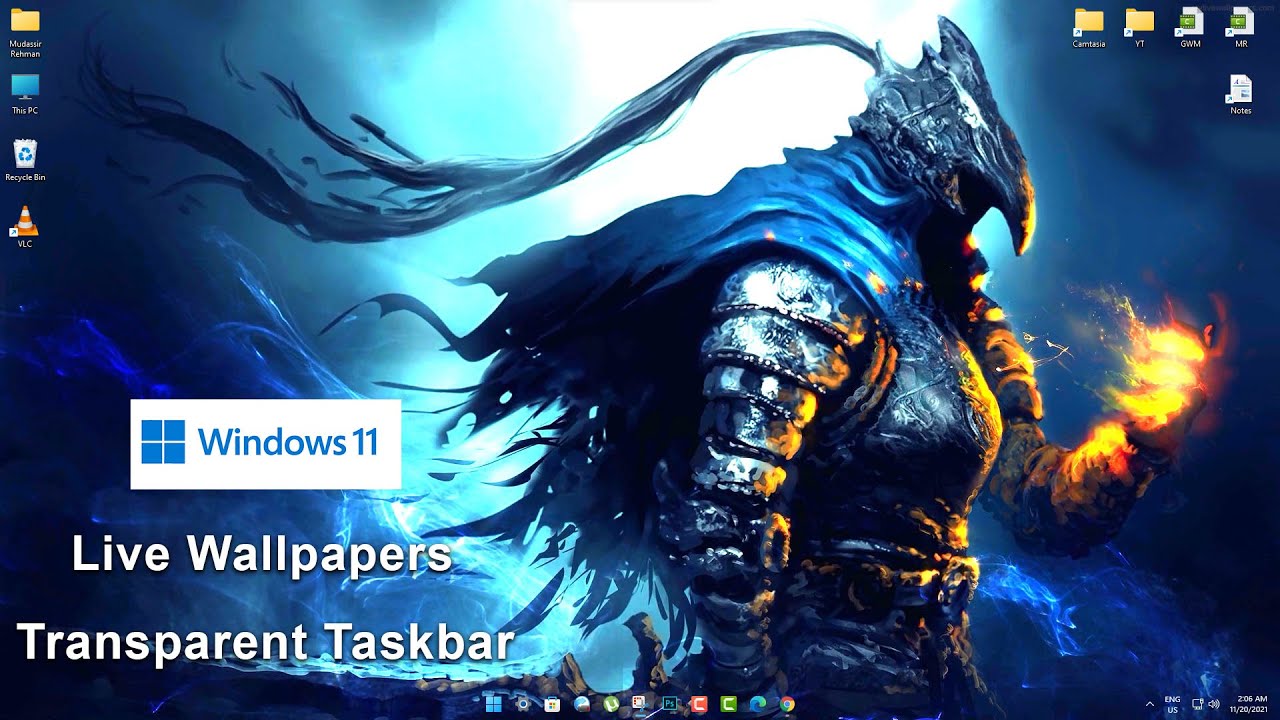The height and width of the screenshot is (720, 1280).
Task: Launch Settings from the taskbar gear icon
Action: (523, 704)
